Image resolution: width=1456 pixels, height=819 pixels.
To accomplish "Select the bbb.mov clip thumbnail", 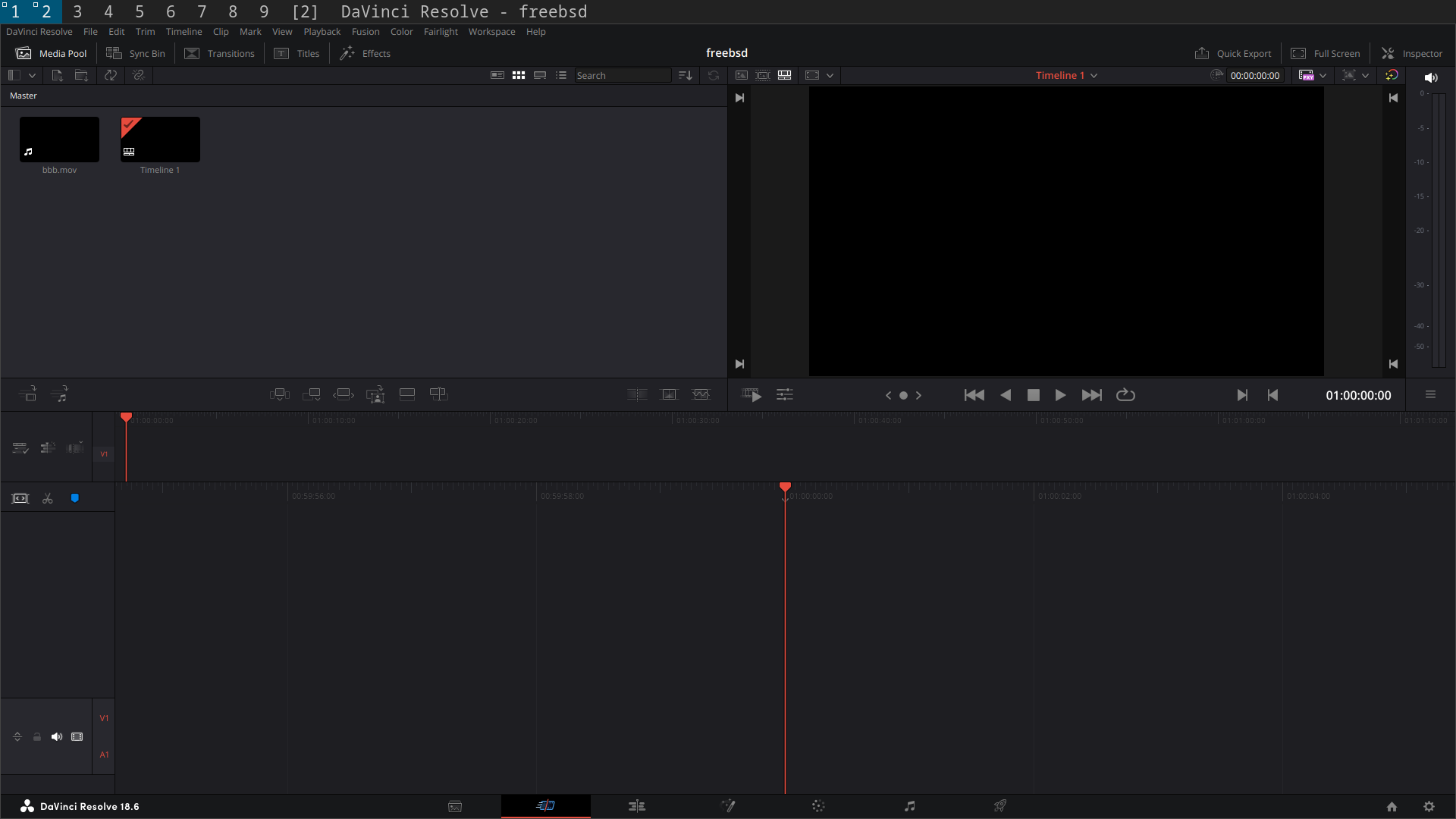I will (59, 140).
